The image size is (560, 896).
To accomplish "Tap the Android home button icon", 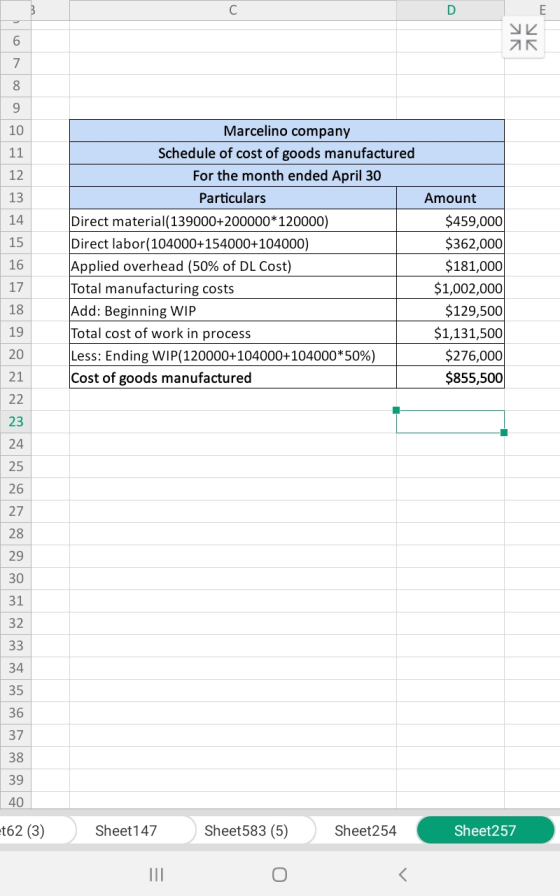I will (279, 874).
